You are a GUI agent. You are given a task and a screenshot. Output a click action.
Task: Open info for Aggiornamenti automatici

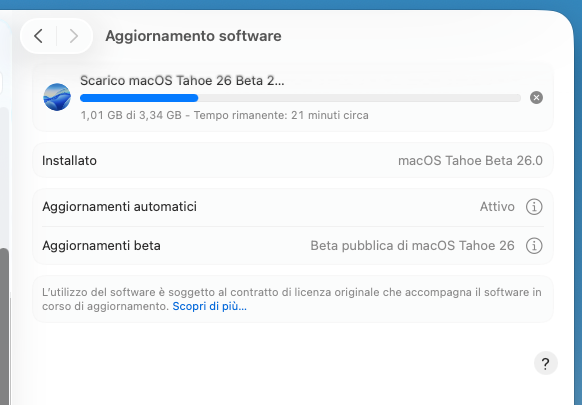point(534,207)
